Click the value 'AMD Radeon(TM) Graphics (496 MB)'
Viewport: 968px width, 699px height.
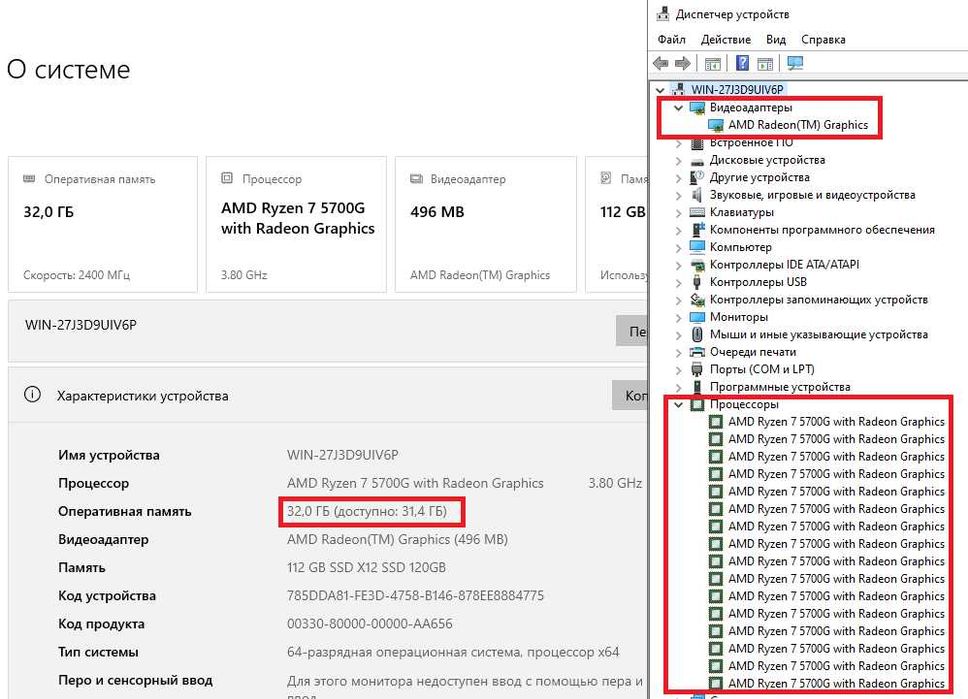[x=398, y=540]
